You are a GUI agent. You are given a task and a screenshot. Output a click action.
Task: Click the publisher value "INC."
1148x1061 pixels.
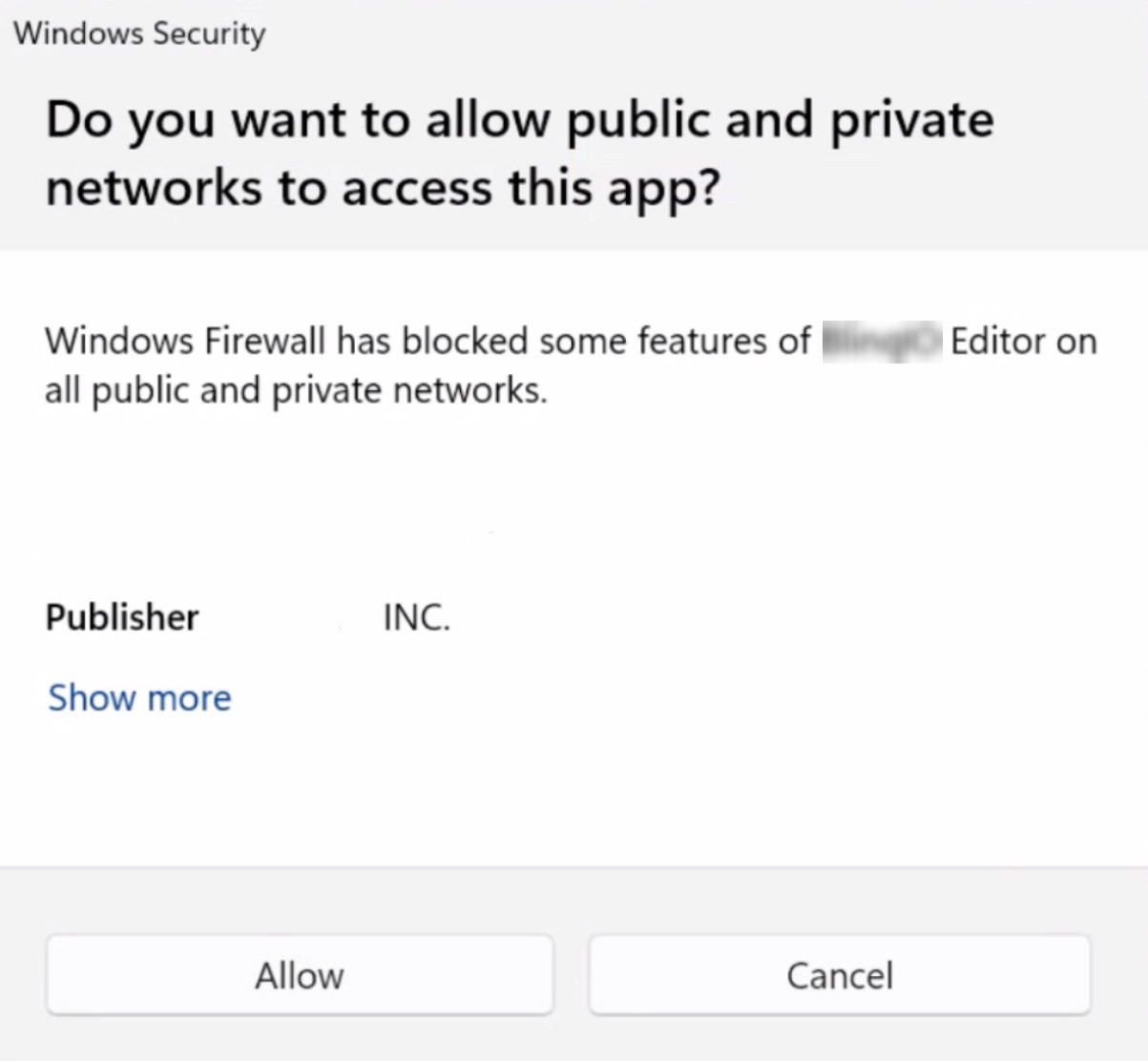click(x=416, y=617)
